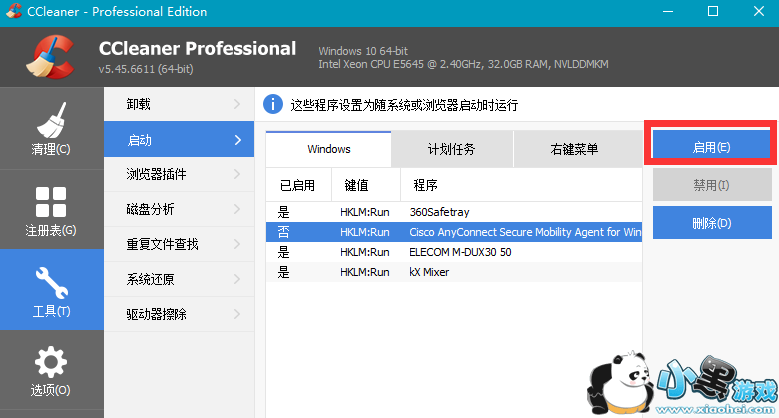Click the 删除(D) delete button

click(711, 223)
